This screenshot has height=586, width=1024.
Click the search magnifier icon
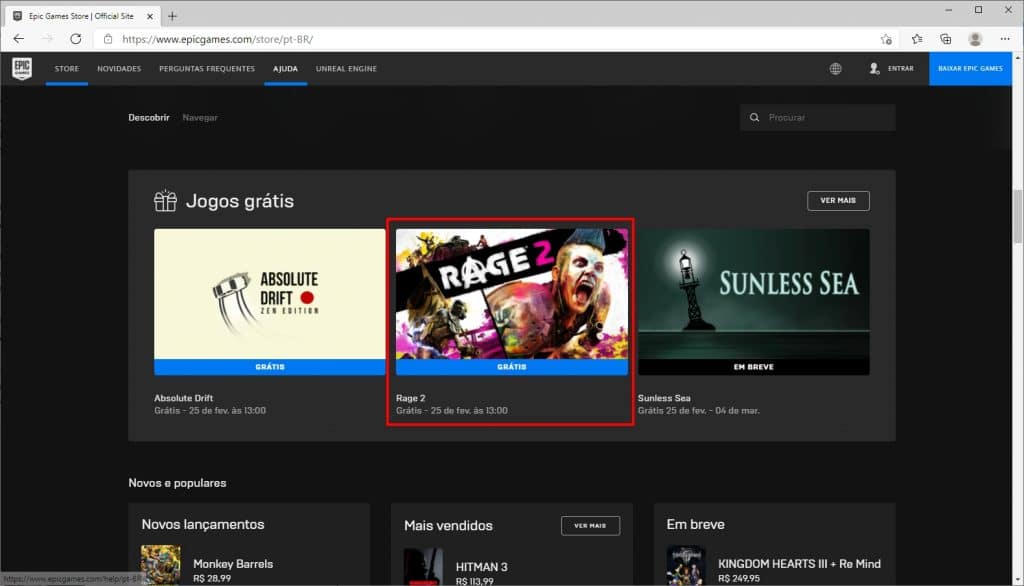(754, 118)
